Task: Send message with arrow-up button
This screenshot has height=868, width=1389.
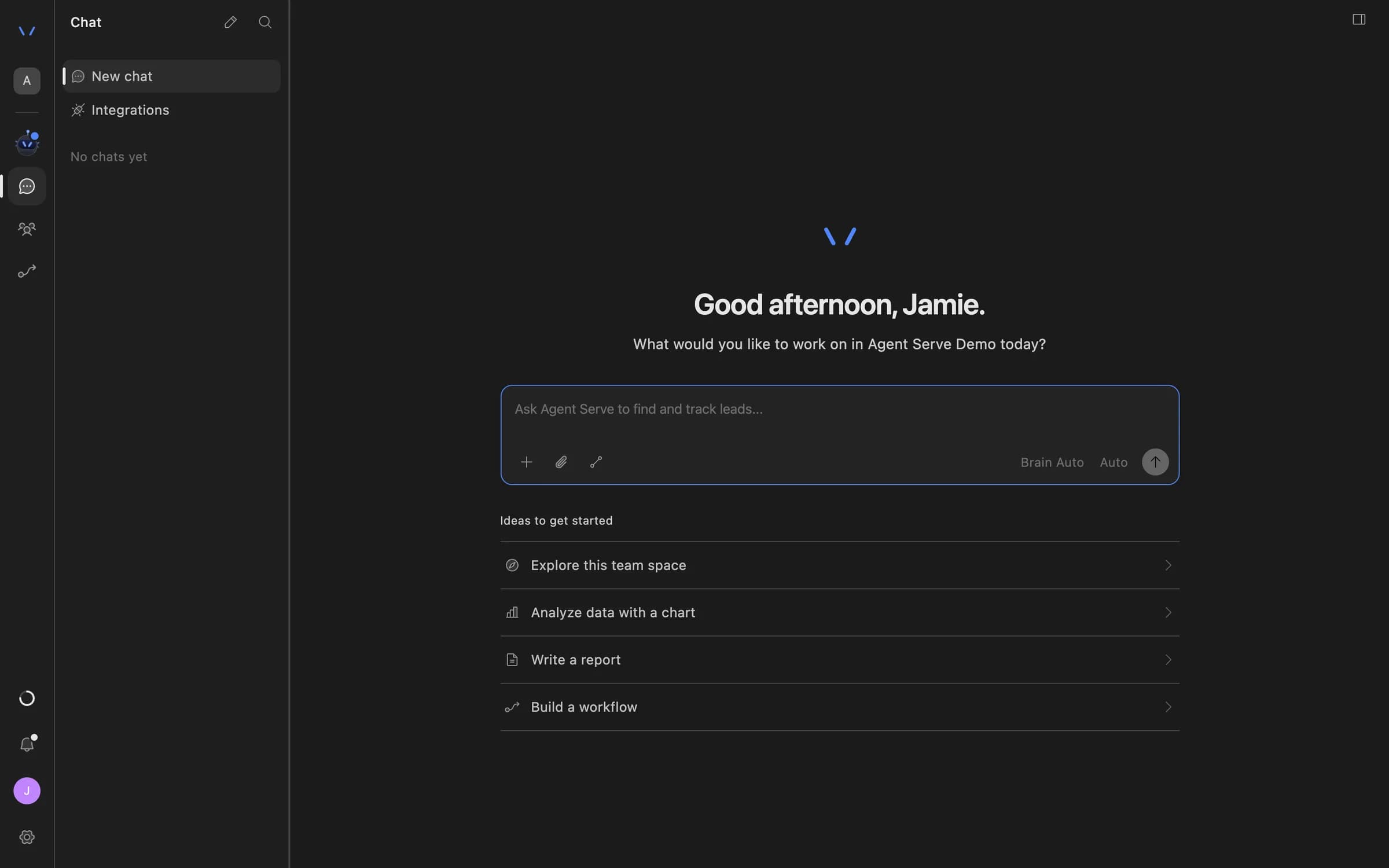Action: coord(1155,462)
